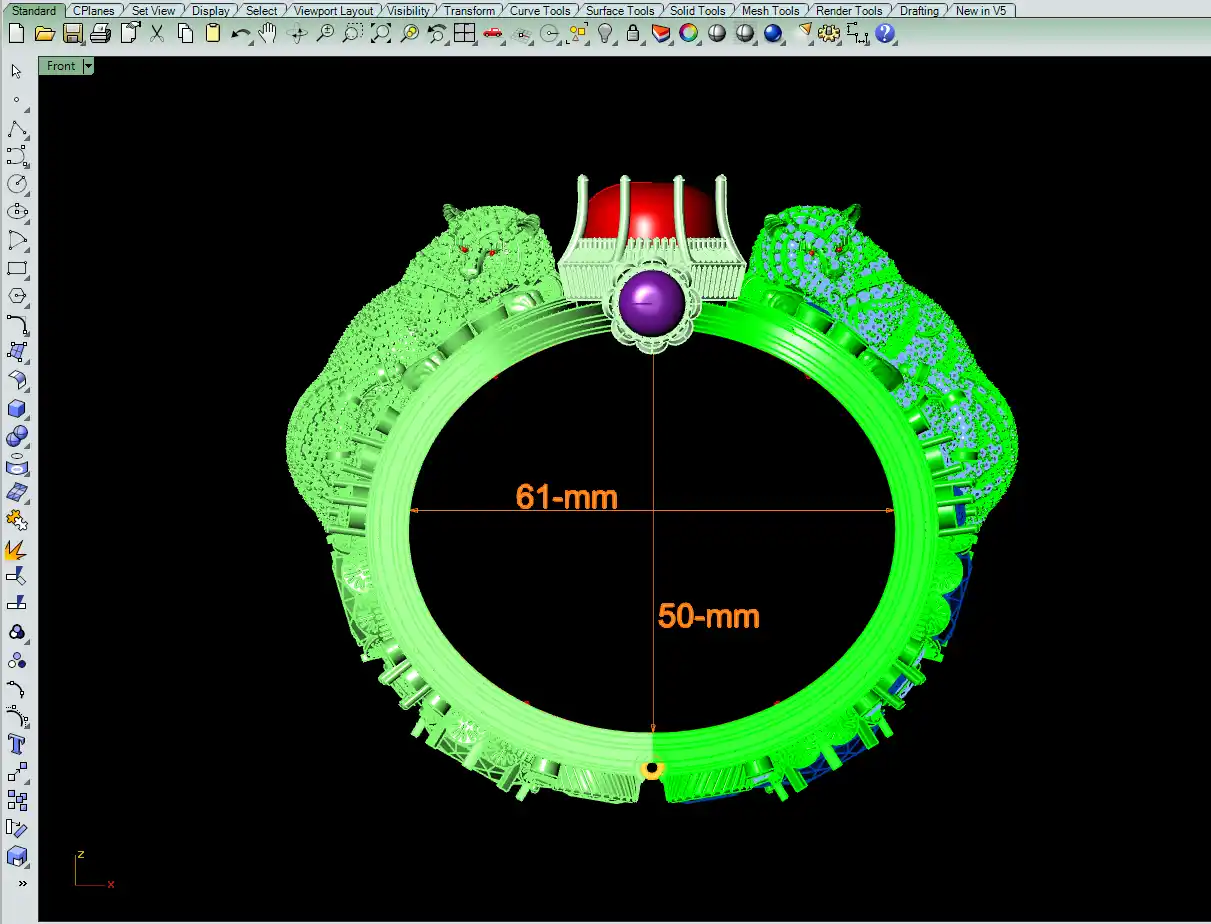Open the Front viewport dropdown arrow
The height and width of the screenshot is (924, 1211).
[88, 66]
